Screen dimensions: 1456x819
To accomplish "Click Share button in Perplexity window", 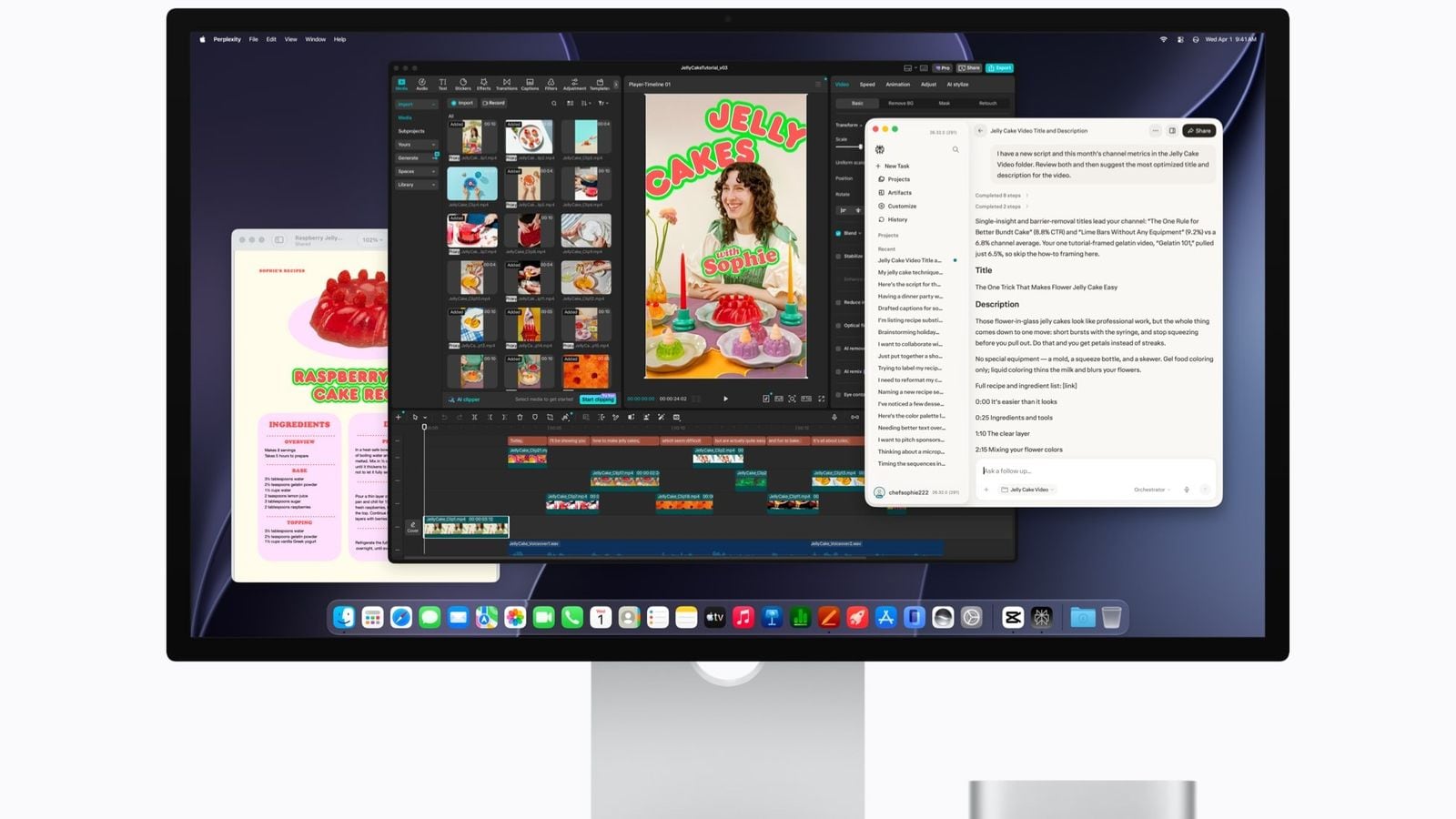I will point(1199,130).
